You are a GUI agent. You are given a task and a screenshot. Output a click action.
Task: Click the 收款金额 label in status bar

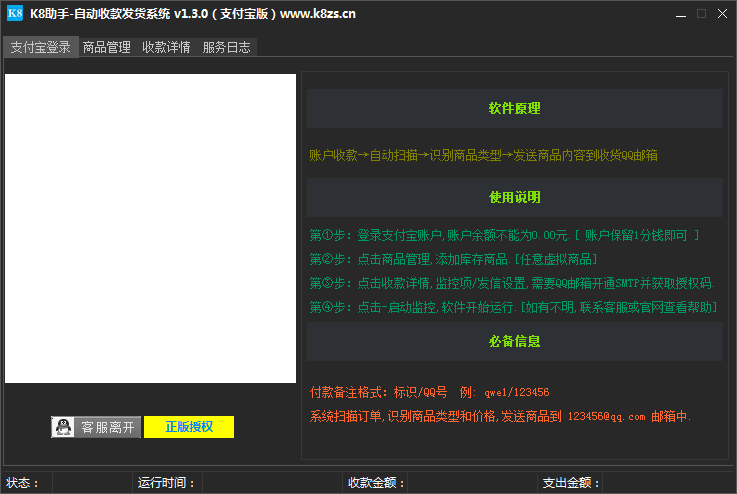[x=376, y=483]
